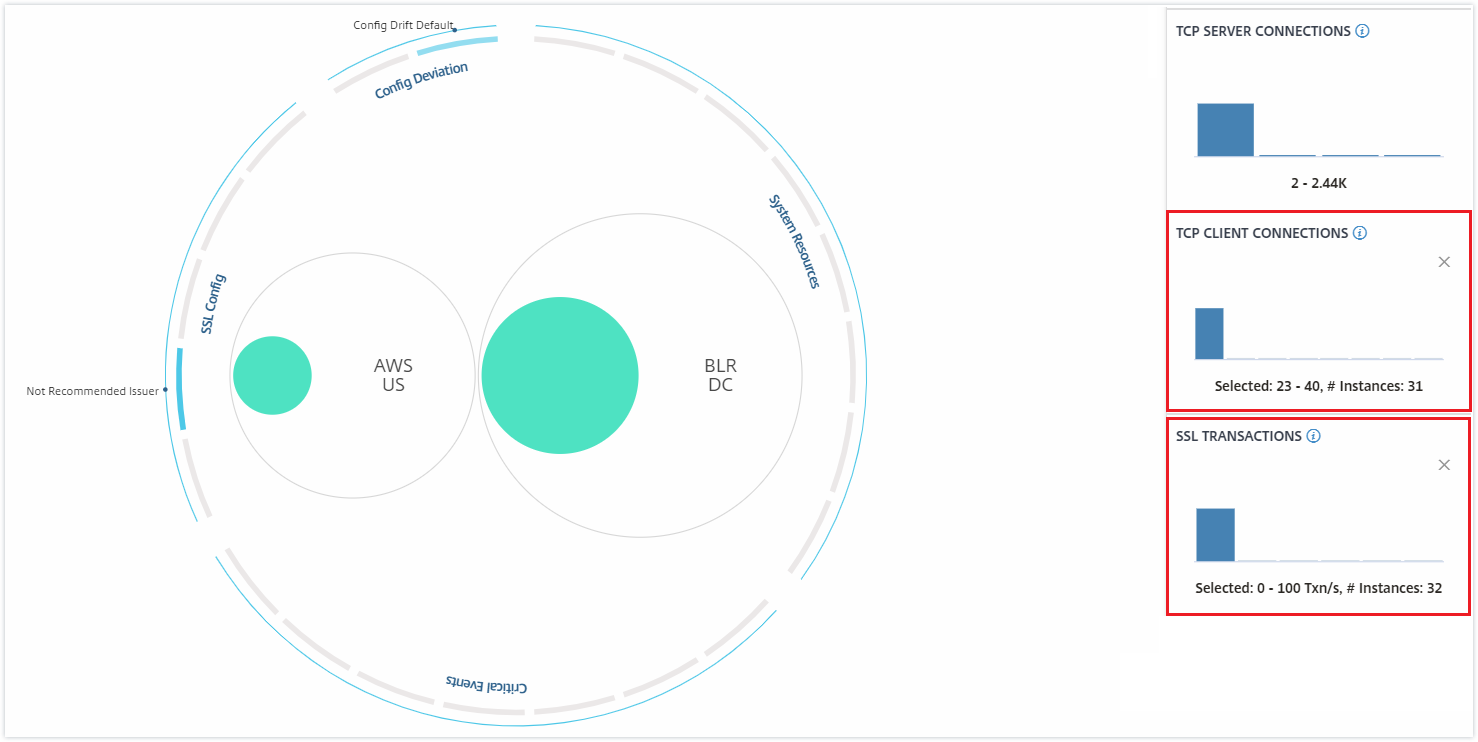The image size is (1478, 742).
Task: Clear the SSL Transactions selection with X
Action: 1444,465
